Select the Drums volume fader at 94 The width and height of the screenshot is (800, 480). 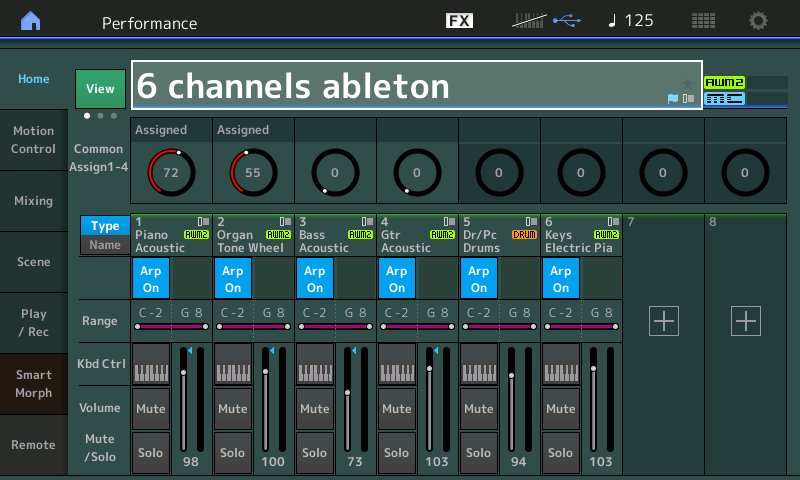(511, 399)
